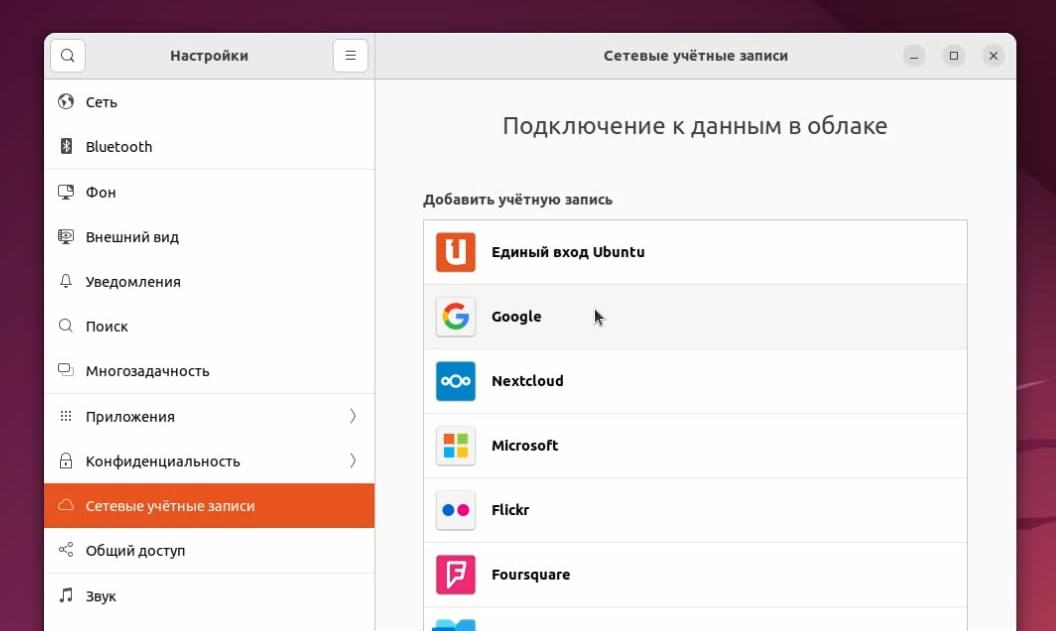The image size is (1056, 631).
Task: Click the music note icon beside Звук
Action: point(66,595)
